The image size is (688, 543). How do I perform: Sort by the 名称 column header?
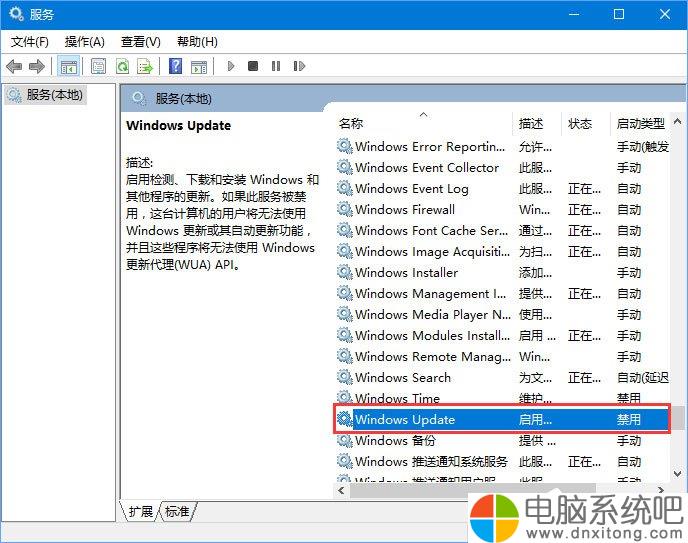point(351,124)
